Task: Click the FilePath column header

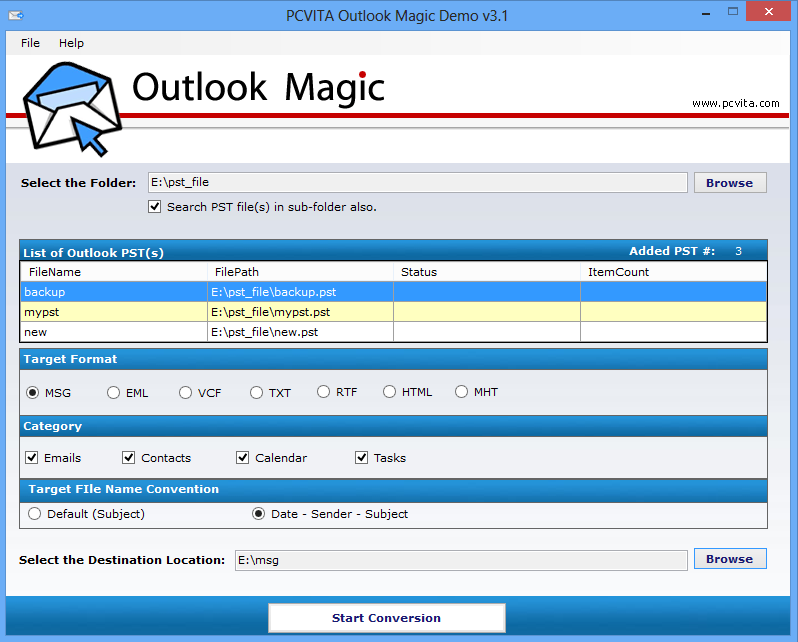Action: tap(300, 272)
